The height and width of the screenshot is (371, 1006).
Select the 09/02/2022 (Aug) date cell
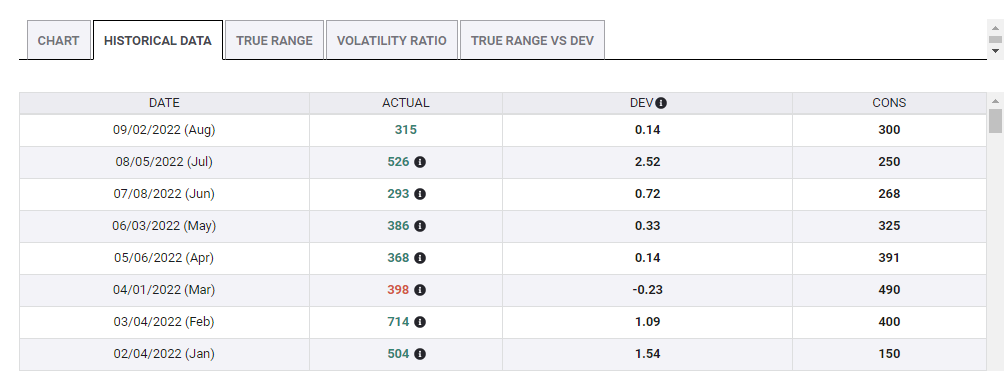(164, 130)
